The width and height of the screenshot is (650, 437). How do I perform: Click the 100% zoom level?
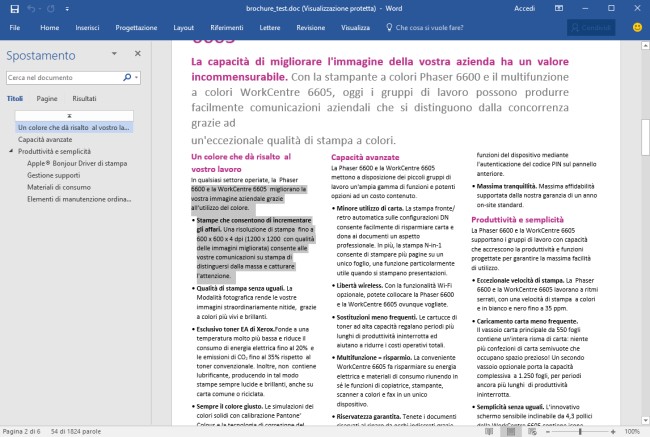click(632, 432)
